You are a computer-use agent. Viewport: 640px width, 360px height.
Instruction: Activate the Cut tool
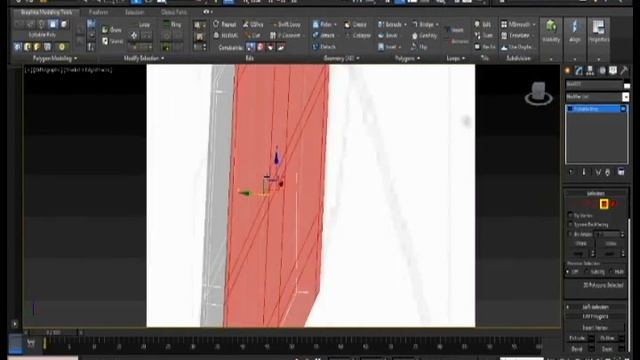253,36
